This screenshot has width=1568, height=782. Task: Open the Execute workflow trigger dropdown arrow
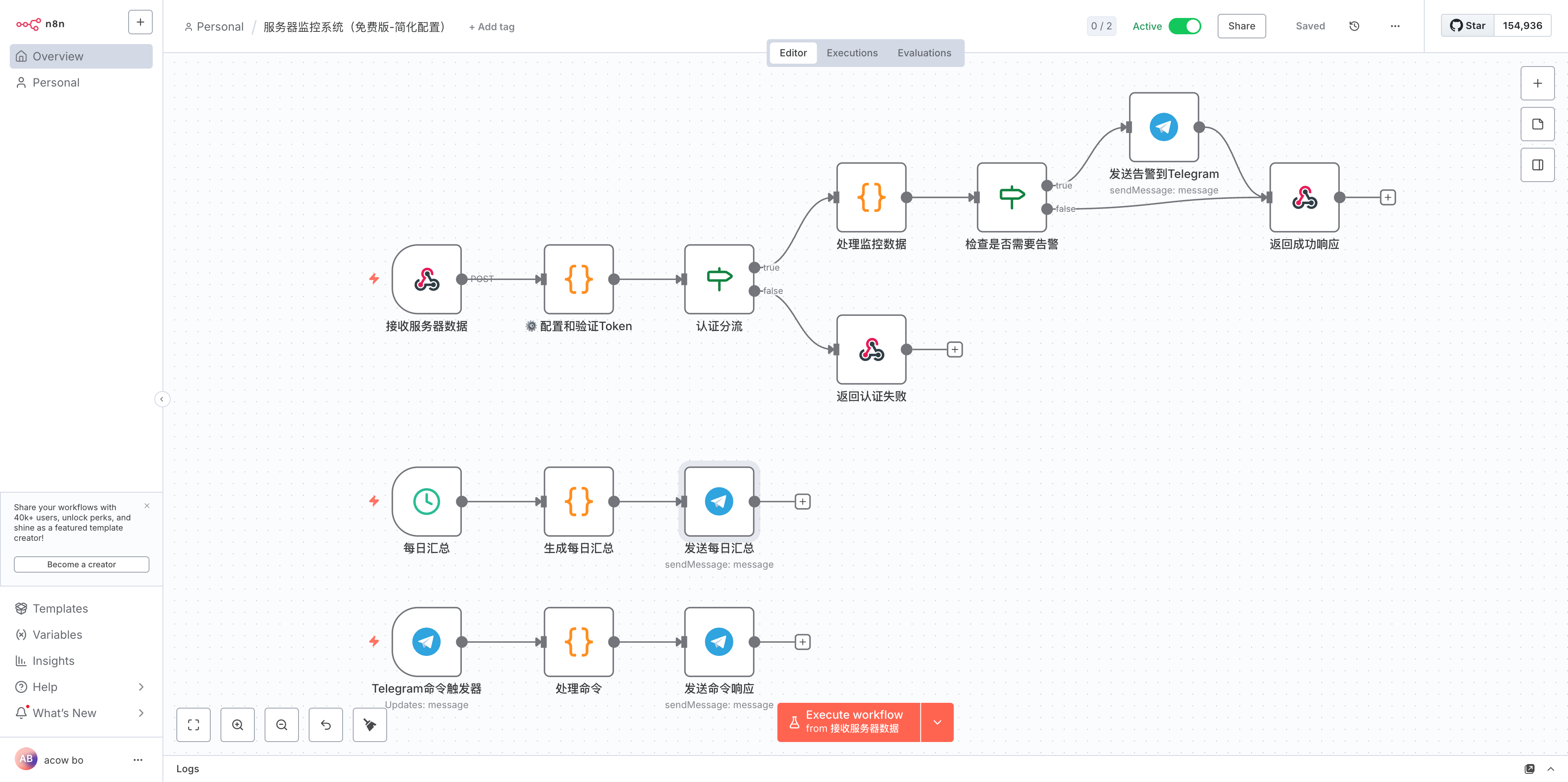point(937,722)
